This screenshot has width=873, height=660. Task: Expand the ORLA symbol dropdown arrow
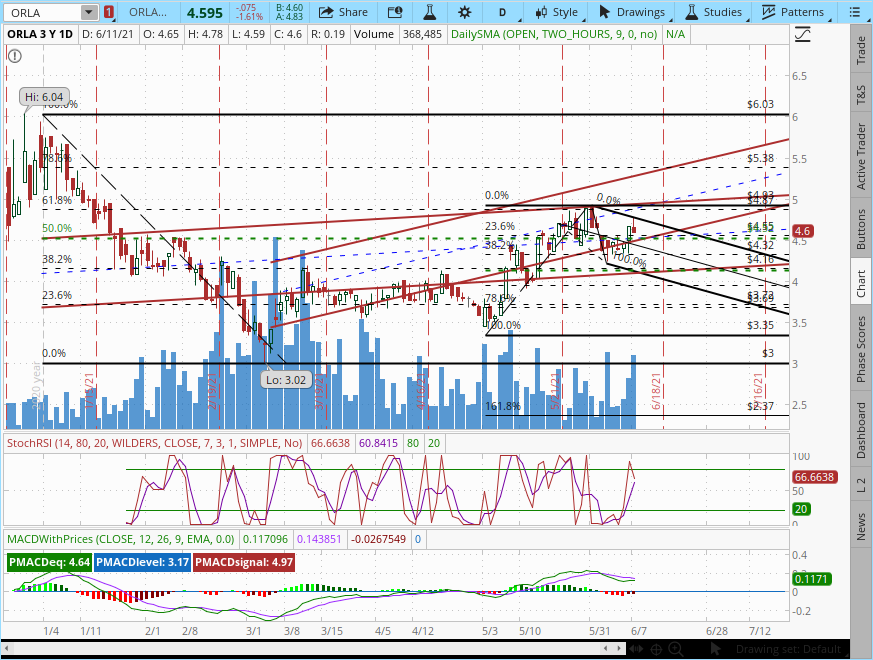89,12
